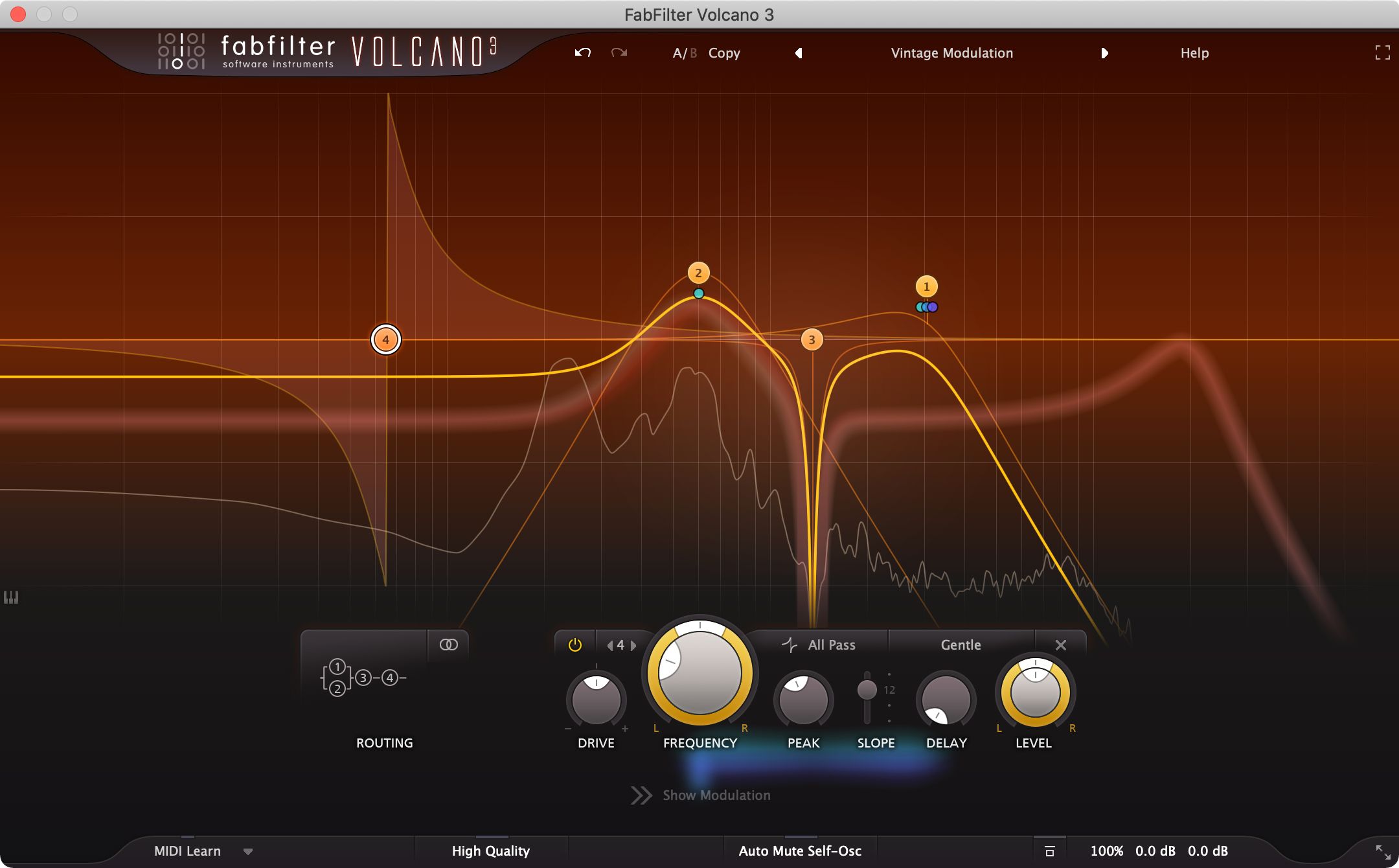Enter full screen via top-right corner icon

(x=1383, y=53)
